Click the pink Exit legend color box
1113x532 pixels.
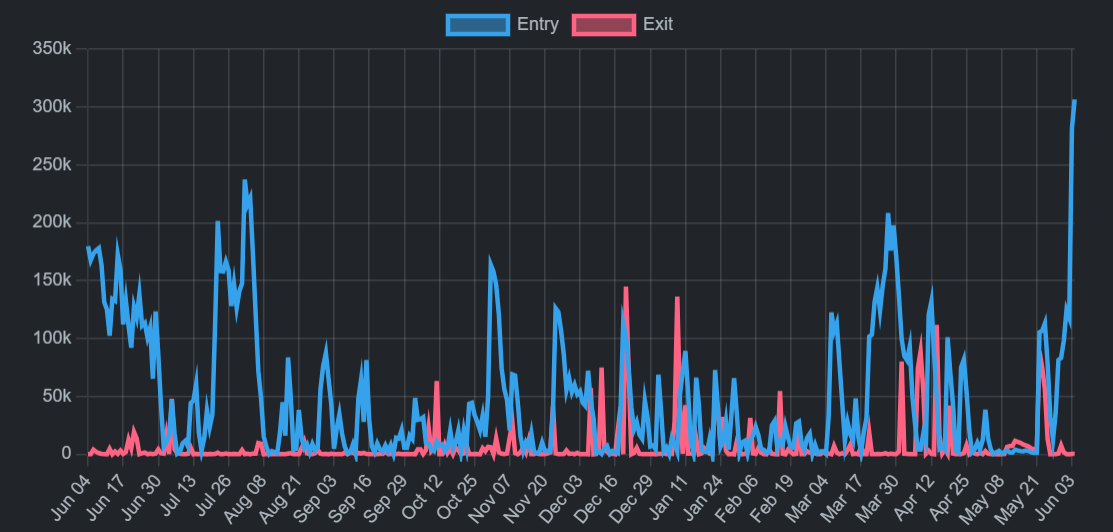click(604, 25)
